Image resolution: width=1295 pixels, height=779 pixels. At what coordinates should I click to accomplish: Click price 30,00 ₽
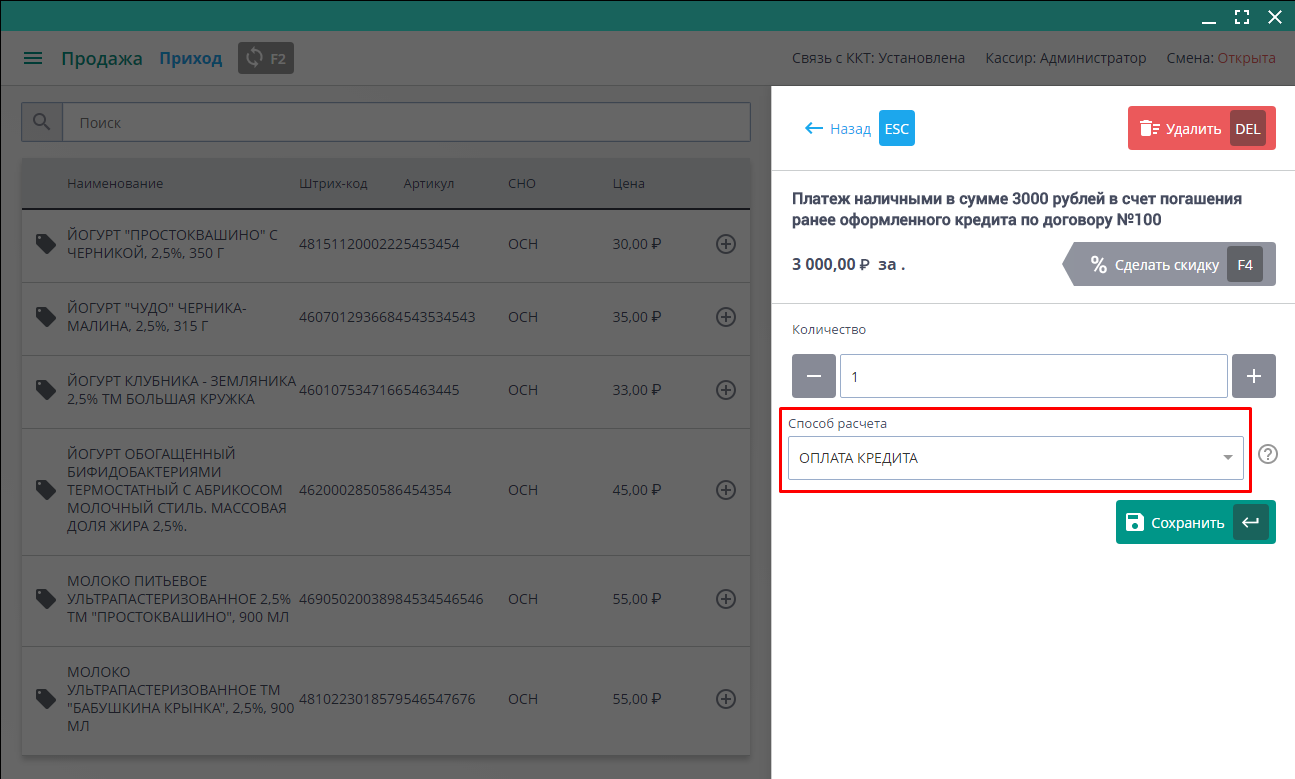tap(637, 244)
